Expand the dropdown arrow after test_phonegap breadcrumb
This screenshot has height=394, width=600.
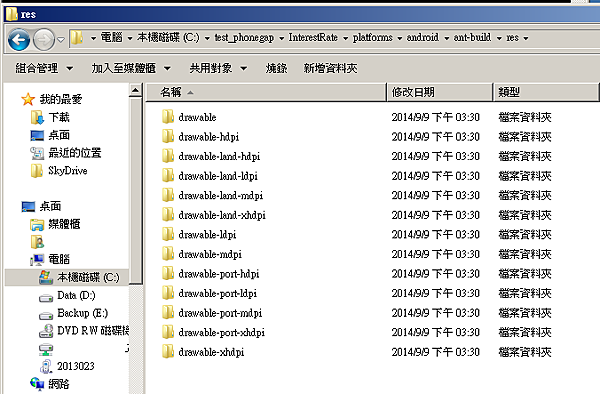click(x=281, y=38)
